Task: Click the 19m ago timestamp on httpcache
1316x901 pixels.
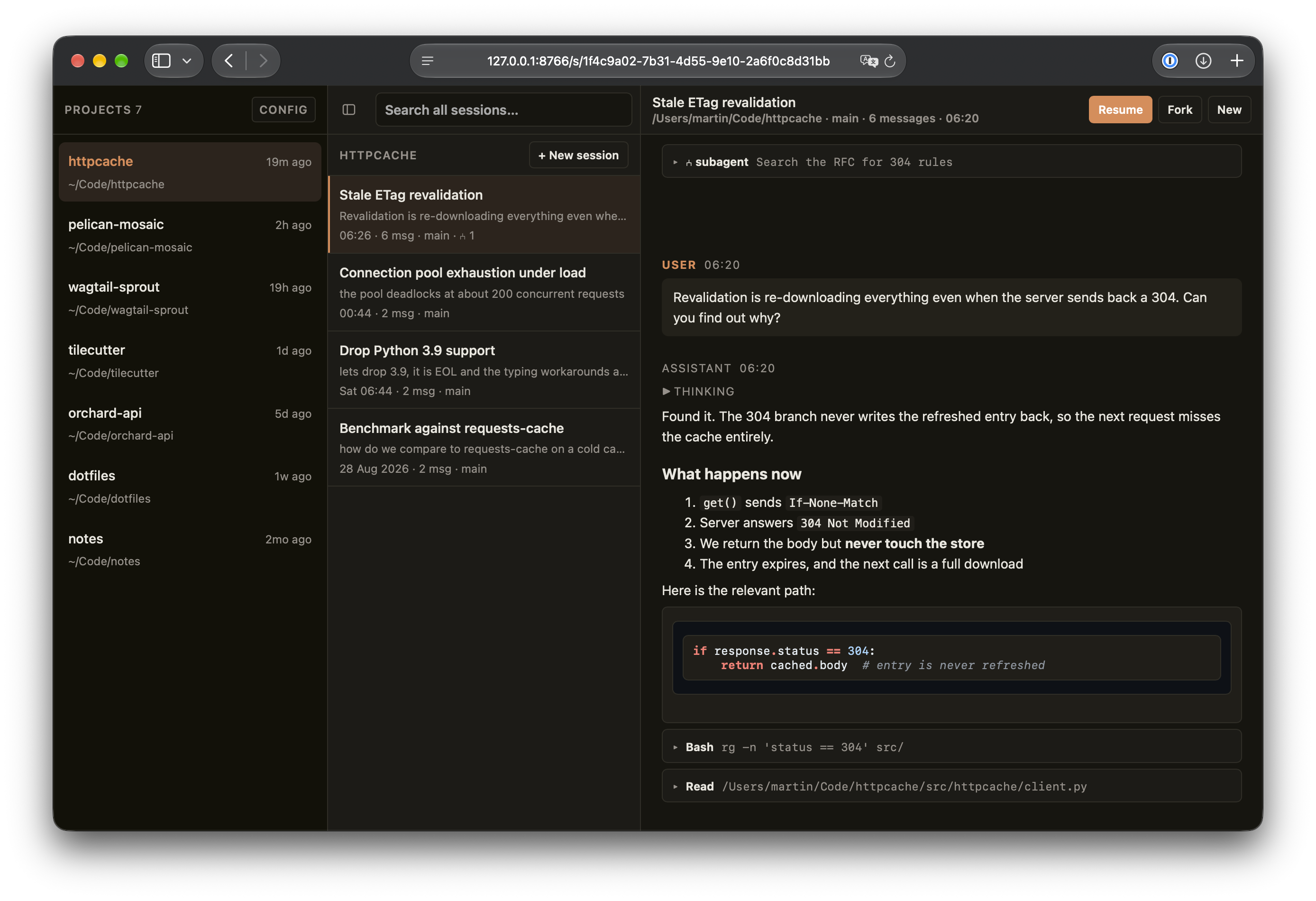Action: pyautogui.click(x=288, y=162)
